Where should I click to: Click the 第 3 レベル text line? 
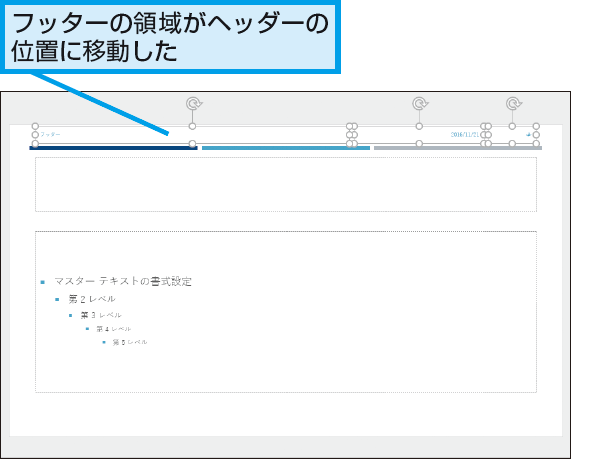coord(101,315)
